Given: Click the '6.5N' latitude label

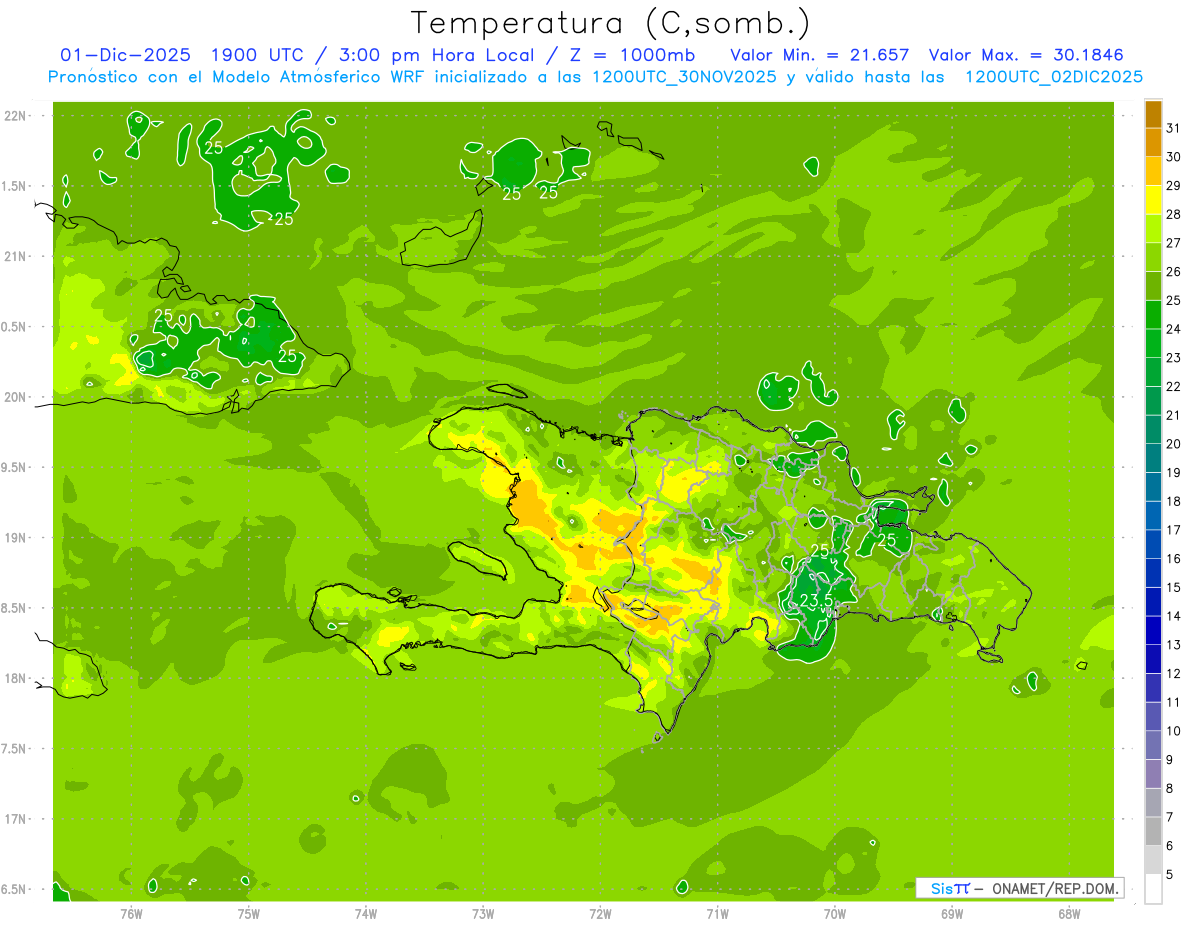Looking at the screenshot, I should [15, 889].
